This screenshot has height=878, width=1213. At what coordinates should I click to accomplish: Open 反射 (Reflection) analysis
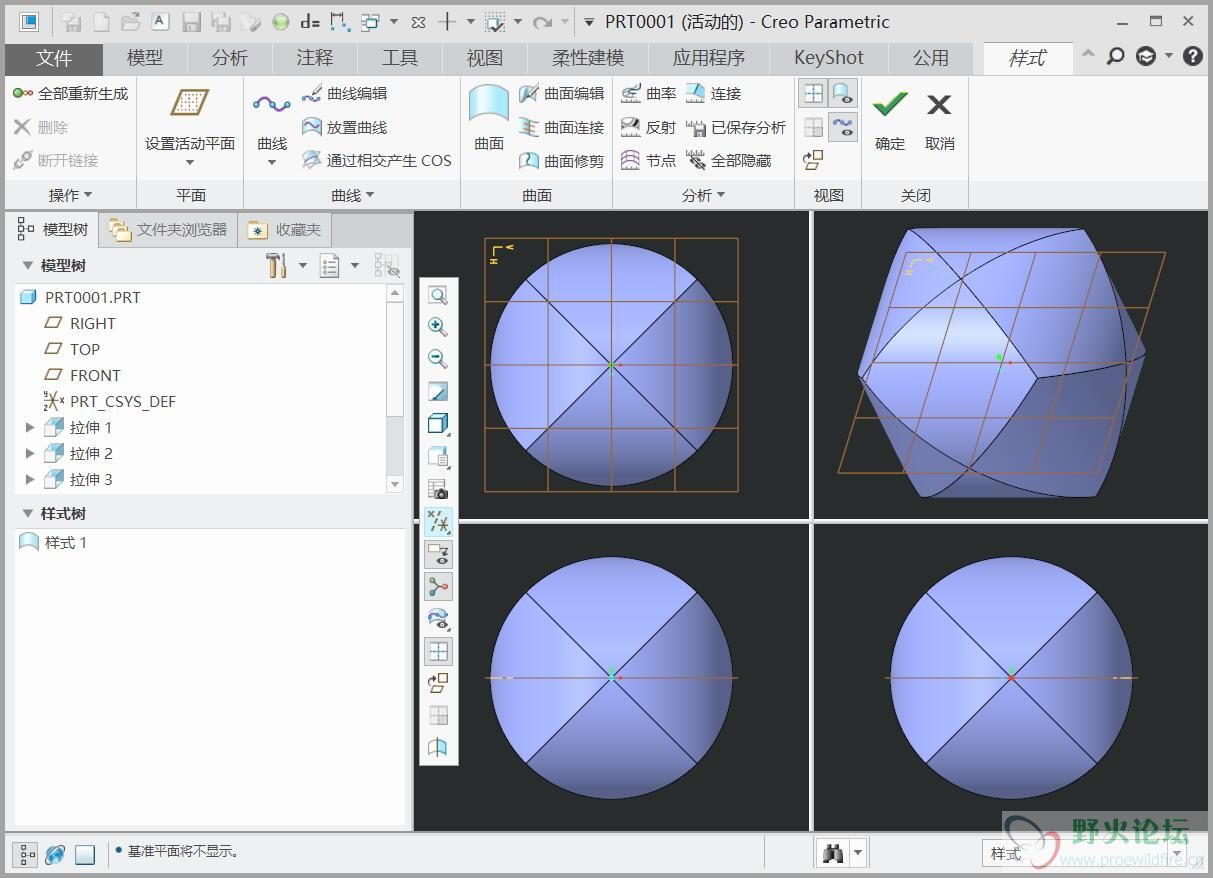pyautogui.click(x=648, y=127)
